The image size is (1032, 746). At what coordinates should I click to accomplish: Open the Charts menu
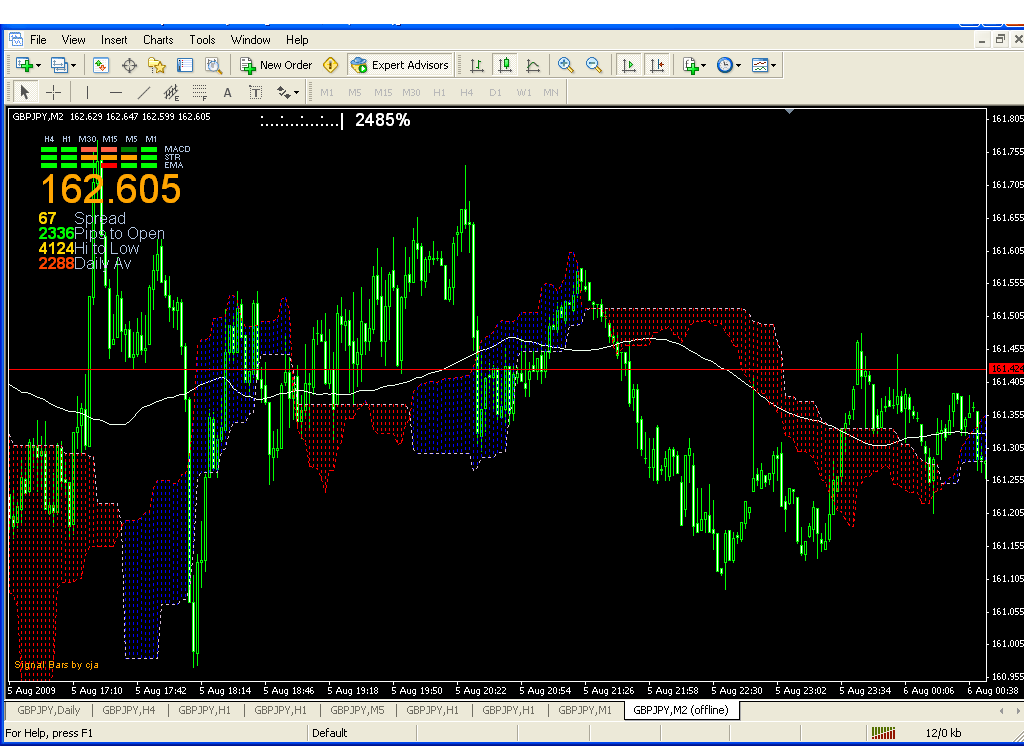(x=158, y=40)
